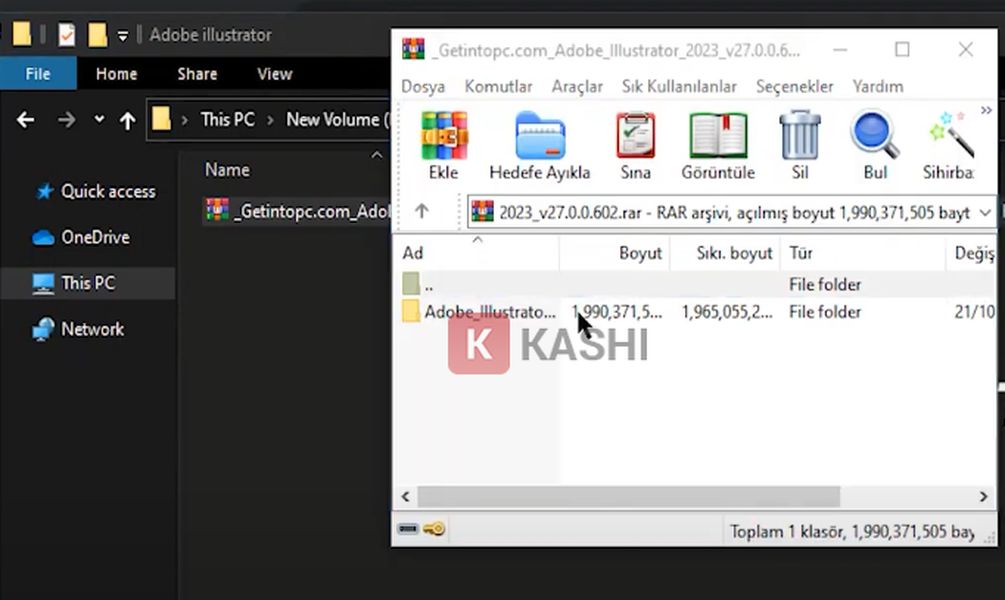Click the Ekle (Add) archive icon

click(443, 137)
